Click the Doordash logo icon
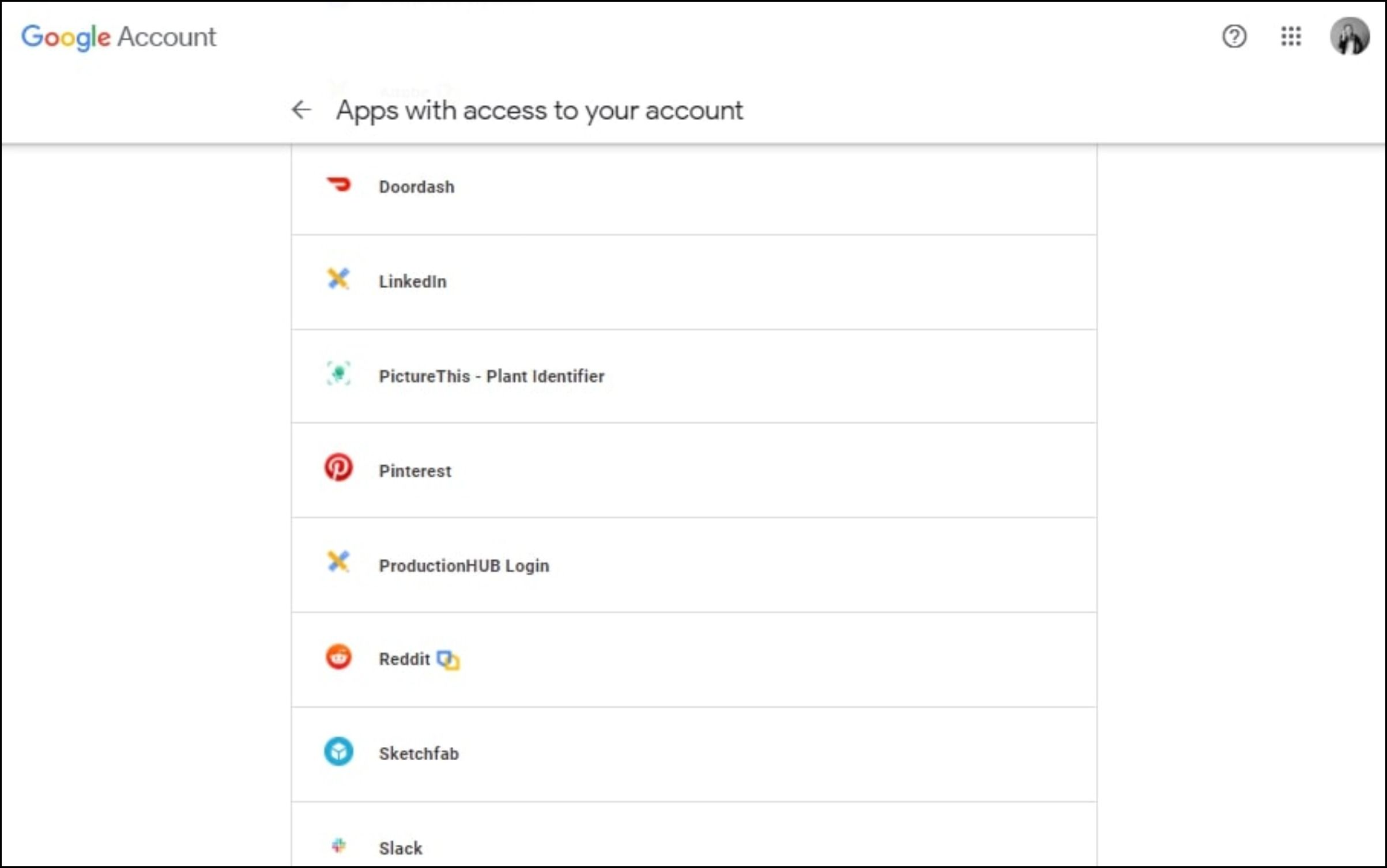This screenshot has width=1387, height=868. [x=338, y=185]
